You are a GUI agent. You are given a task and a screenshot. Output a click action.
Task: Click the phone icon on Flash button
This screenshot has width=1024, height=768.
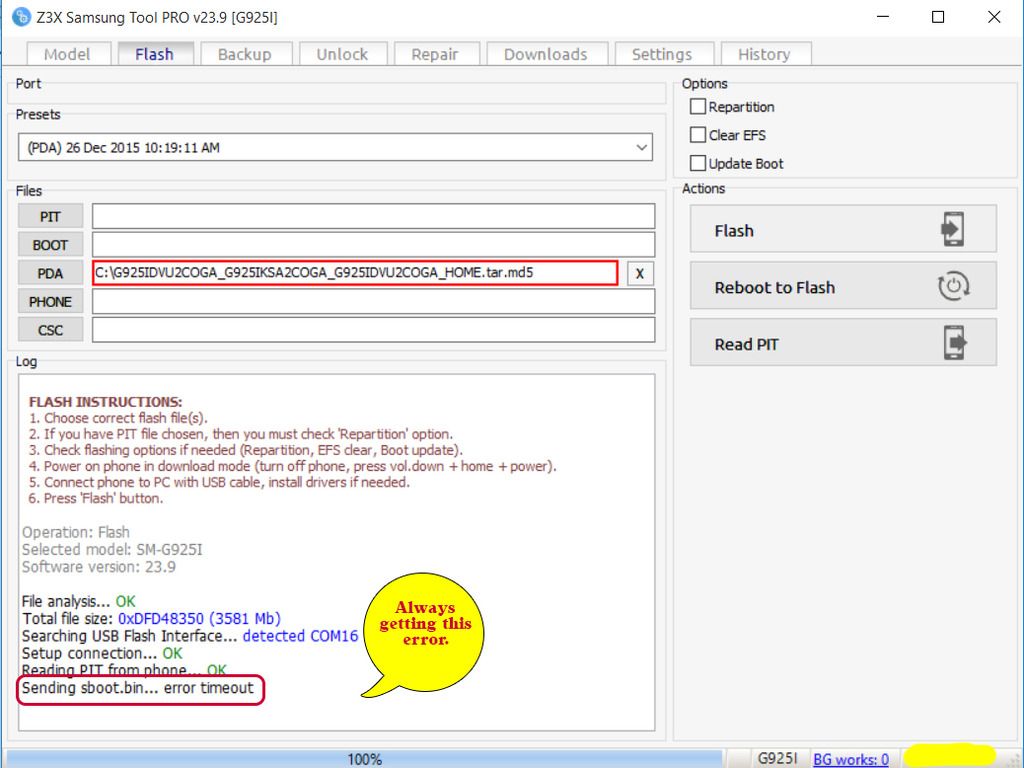pos(953,229)
